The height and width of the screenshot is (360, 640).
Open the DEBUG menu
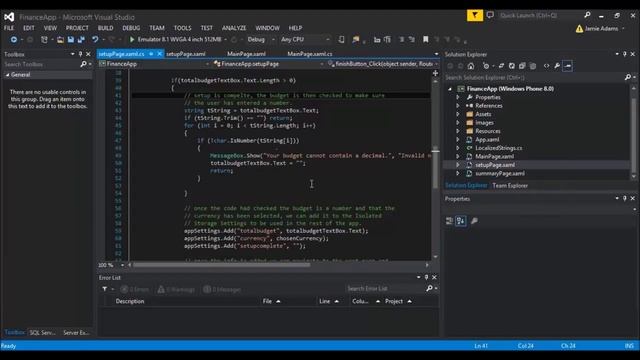[131, 28]
